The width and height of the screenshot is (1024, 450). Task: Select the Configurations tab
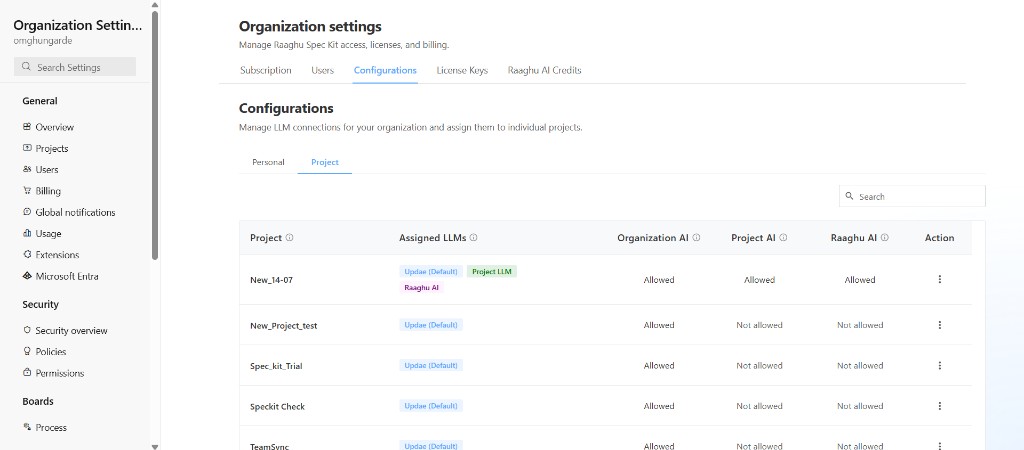pos(385,71)
